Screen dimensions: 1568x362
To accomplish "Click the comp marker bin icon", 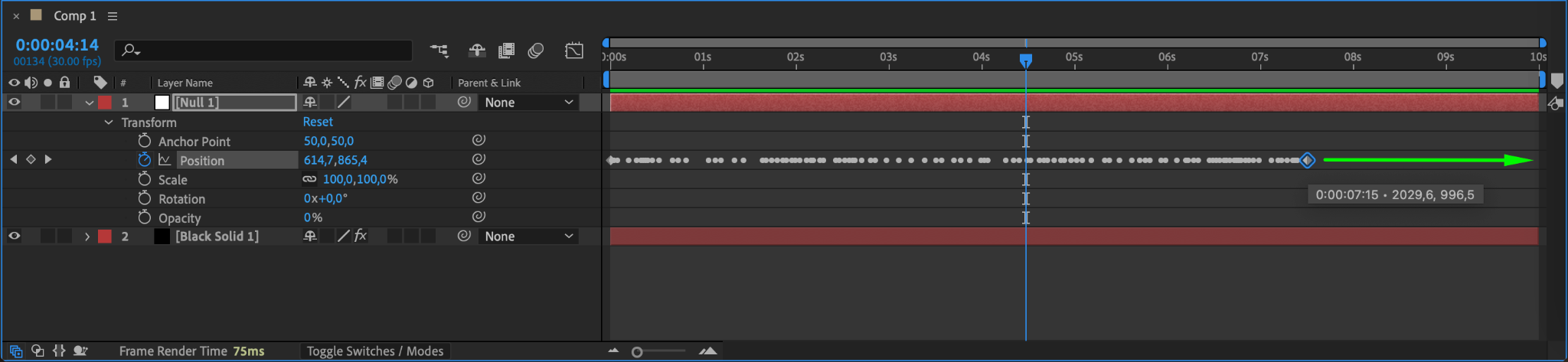I will point(1557,80).
